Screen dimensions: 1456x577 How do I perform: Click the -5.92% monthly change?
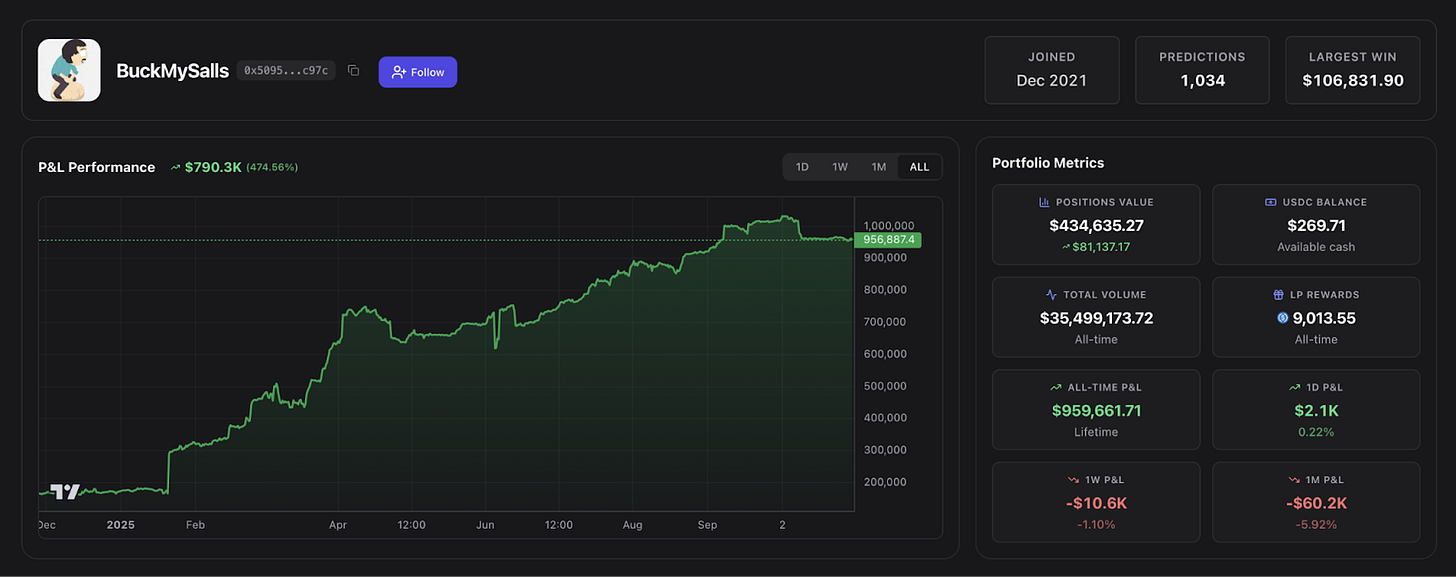tap(1316, 524)
